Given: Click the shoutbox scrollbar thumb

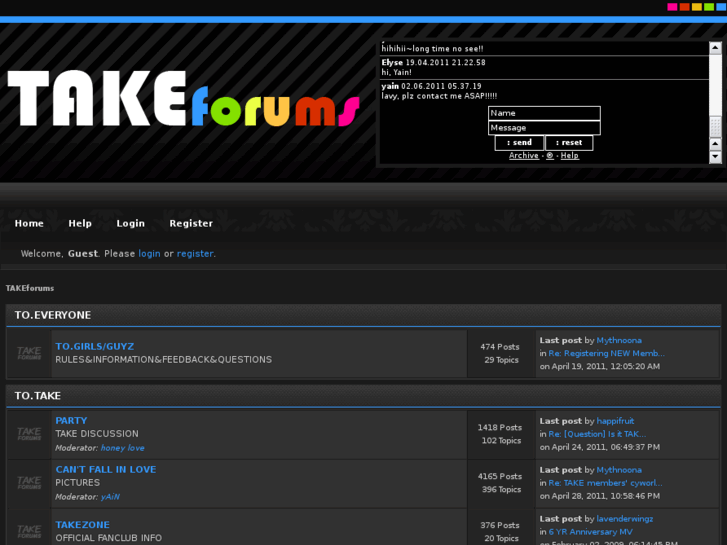Looking at the screenshot, I should click(715, 127).
